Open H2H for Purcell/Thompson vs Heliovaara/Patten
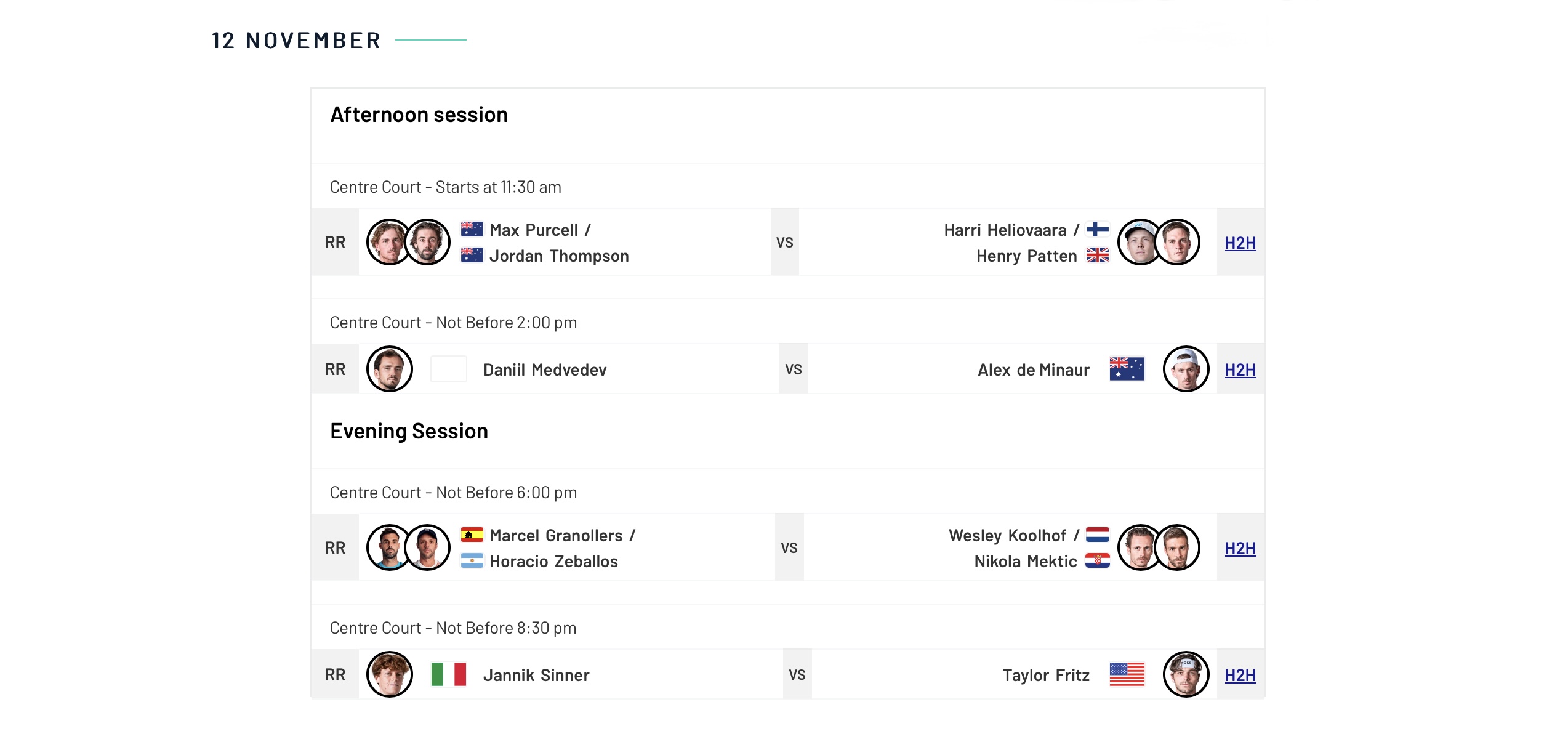 pyautogui.click(x=1240, y=243)
